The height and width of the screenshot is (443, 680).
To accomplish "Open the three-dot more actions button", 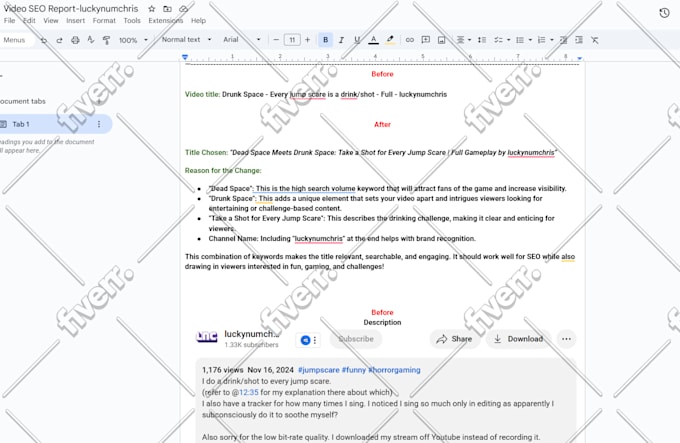I will (x=566, y=339).
